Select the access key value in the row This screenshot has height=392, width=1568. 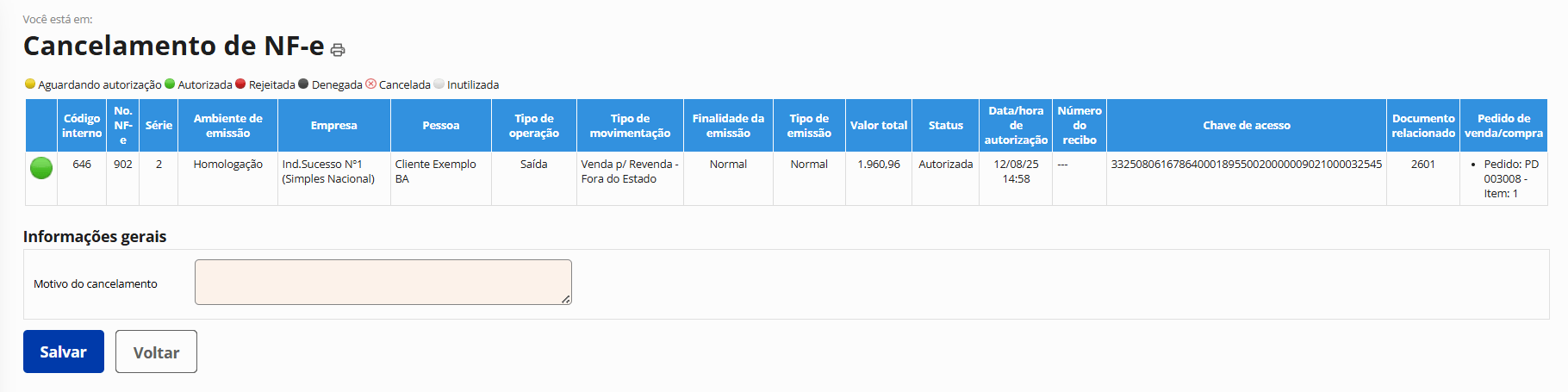1246,164
